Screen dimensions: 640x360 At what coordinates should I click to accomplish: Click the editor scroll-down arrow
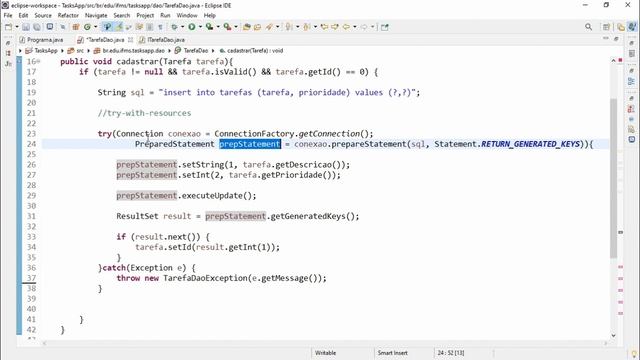coord(613,336)
